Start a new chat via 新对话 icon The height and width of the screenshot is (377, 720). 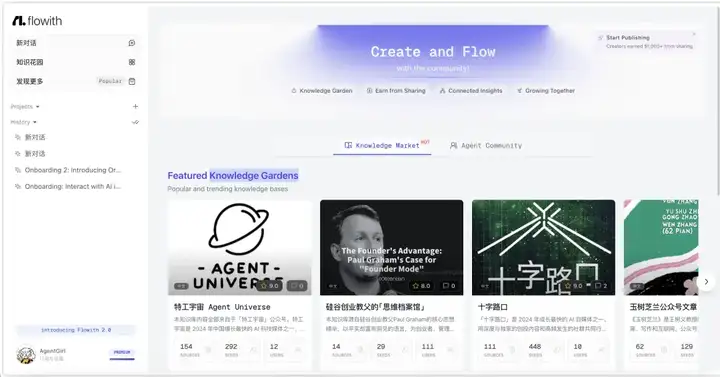pos(132,43)
